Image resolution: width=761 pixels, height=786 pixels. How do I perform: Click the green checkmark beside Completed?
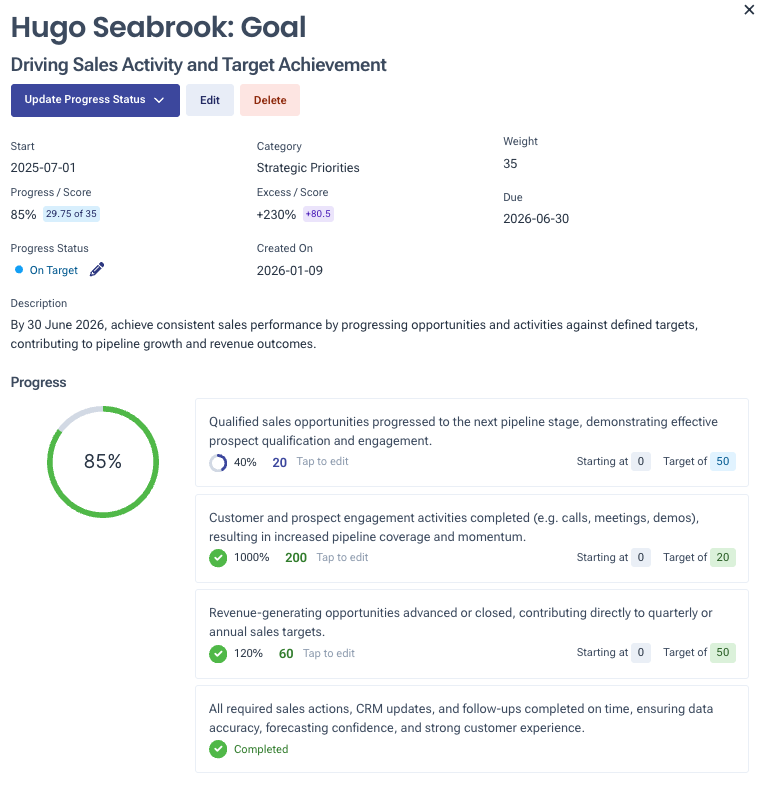click(218, 749)
